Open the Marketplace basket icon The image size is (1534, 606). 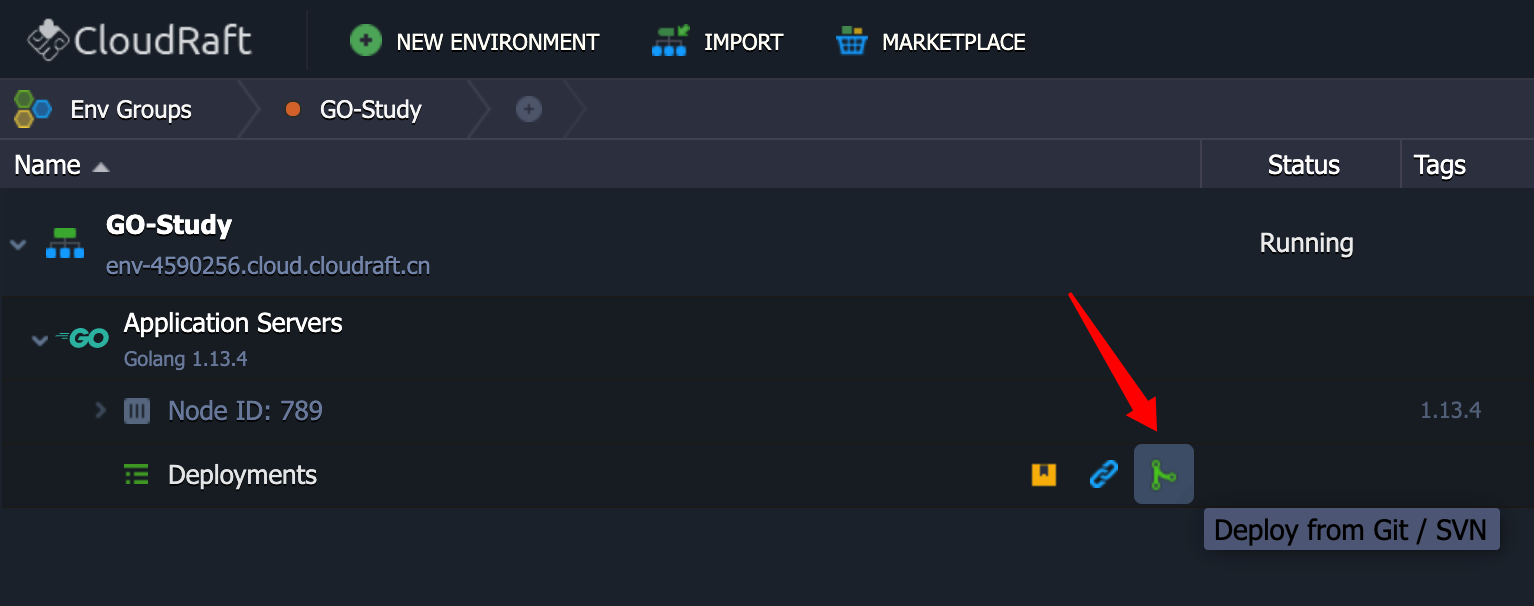pos(851,41)
